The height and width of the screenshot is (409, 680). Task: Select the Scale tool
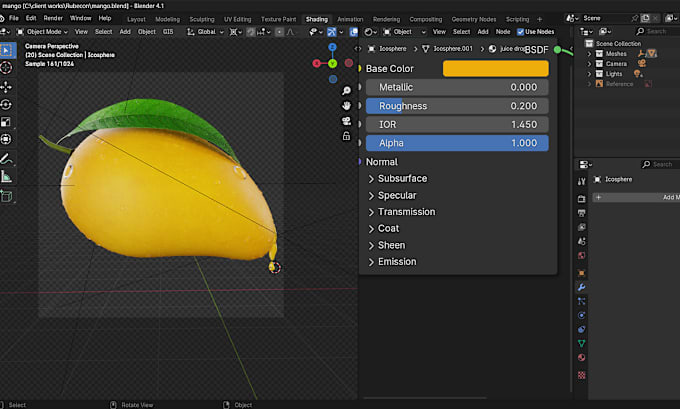click(6, 122)
